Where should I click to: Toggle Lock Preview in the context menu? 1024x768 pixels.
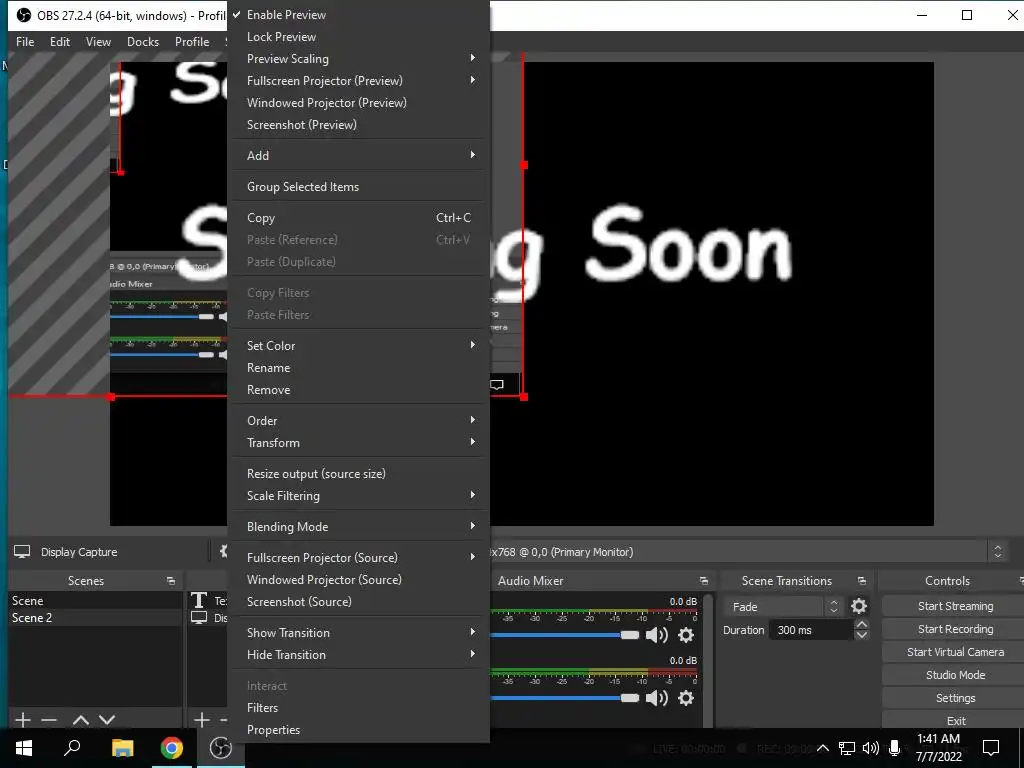coord(359,37)
